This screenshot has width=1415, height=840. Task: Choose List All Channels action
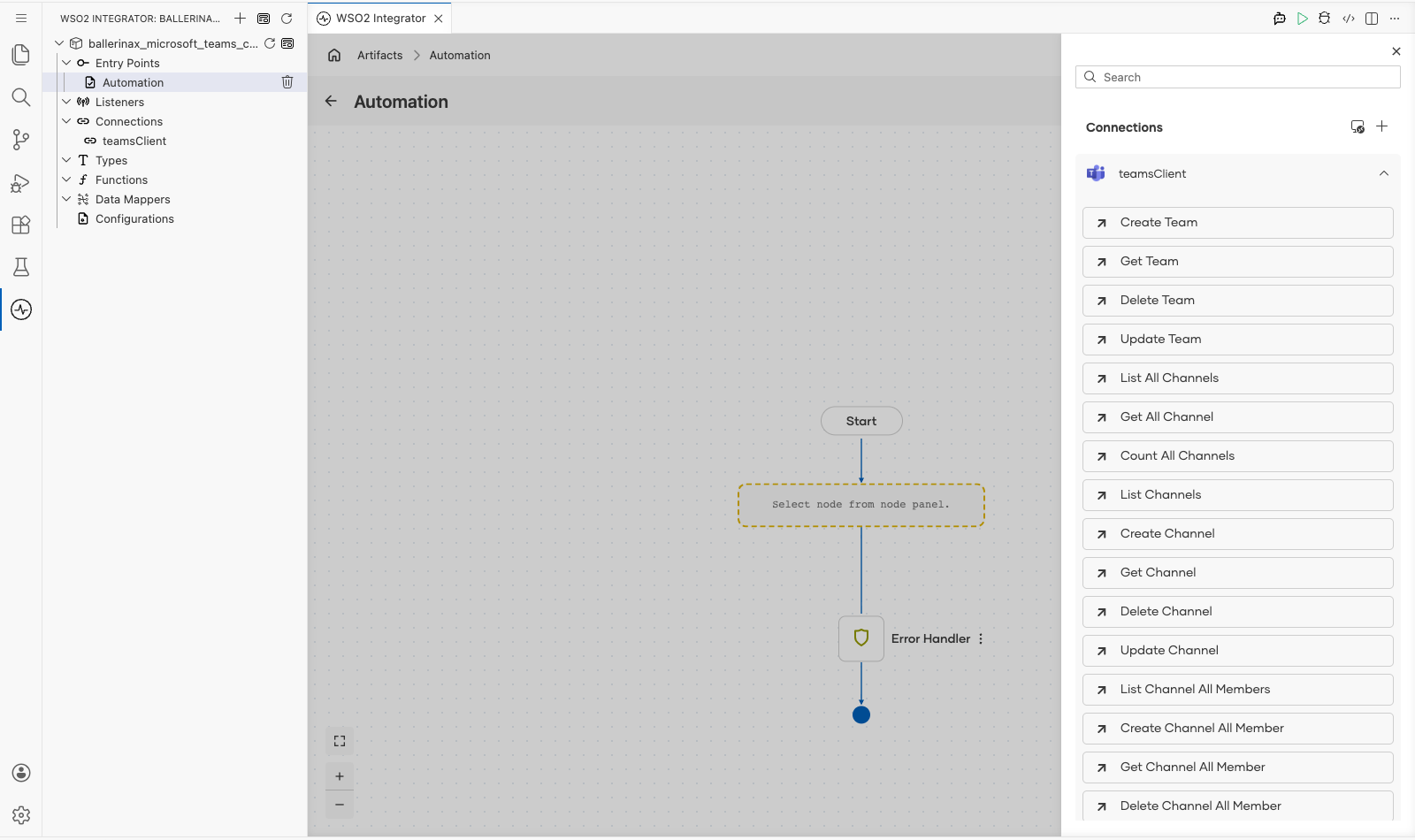point(1237,378)
